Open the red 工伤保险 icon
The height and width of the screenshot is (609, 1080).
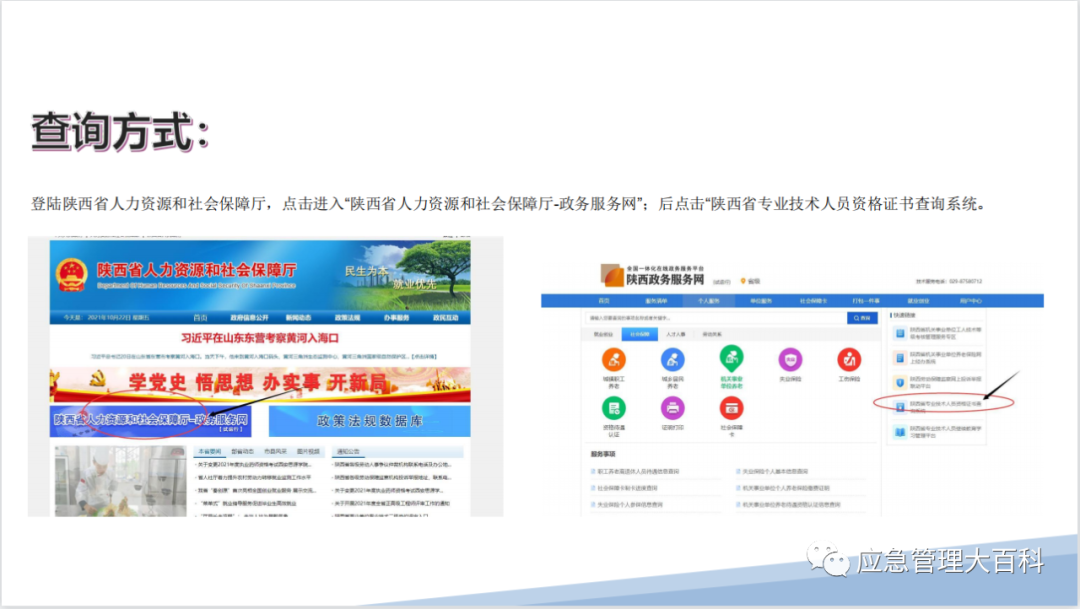849,360
